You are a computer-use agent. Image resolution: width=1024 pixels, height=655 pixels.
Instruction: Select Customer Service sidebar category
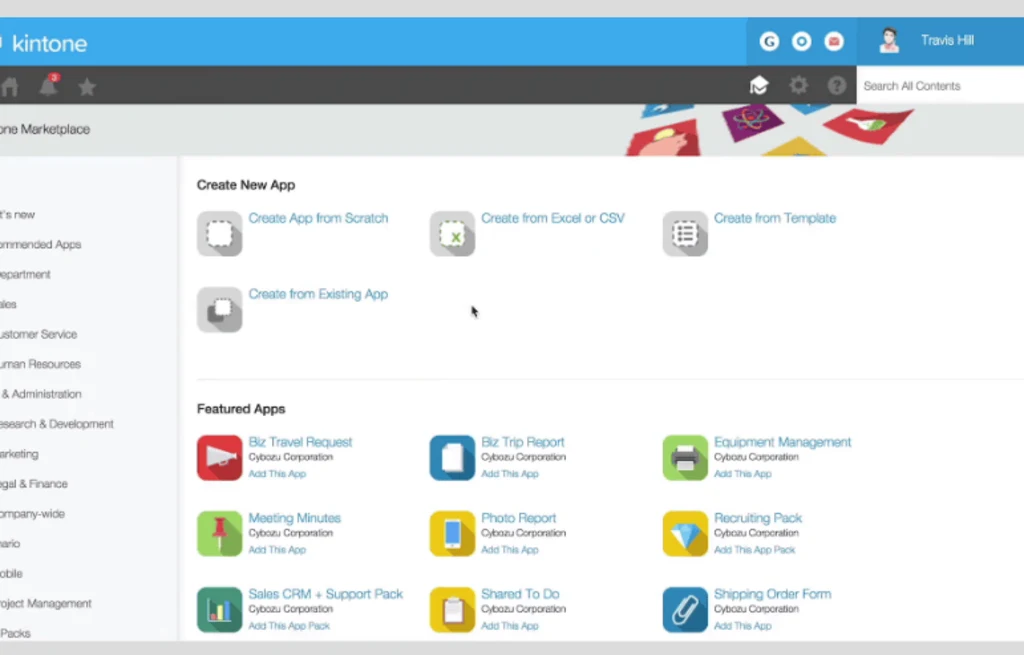(x=39, y=334)
